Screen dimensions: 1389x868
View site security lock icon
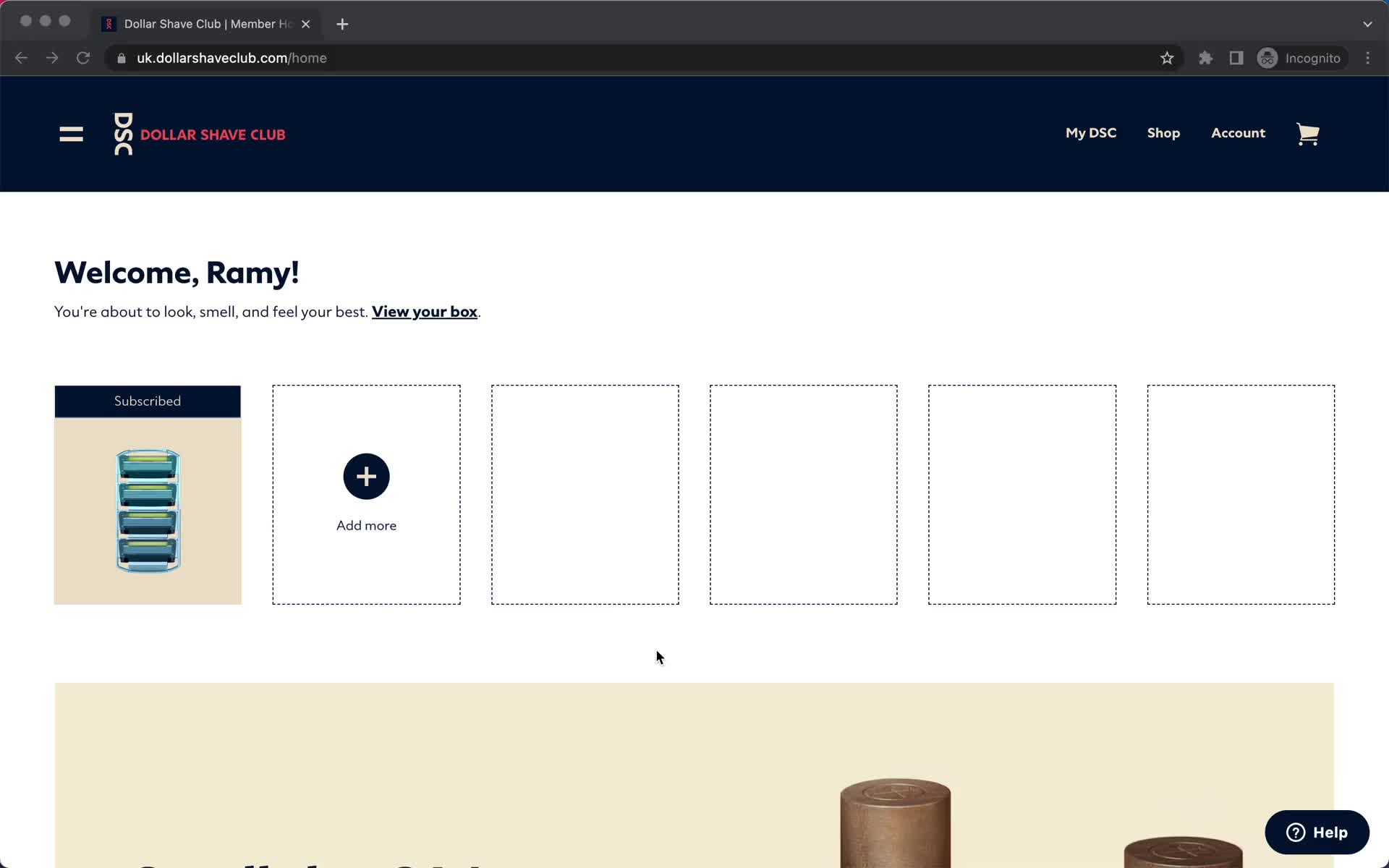pyautogui.click(x=122, y=58)
